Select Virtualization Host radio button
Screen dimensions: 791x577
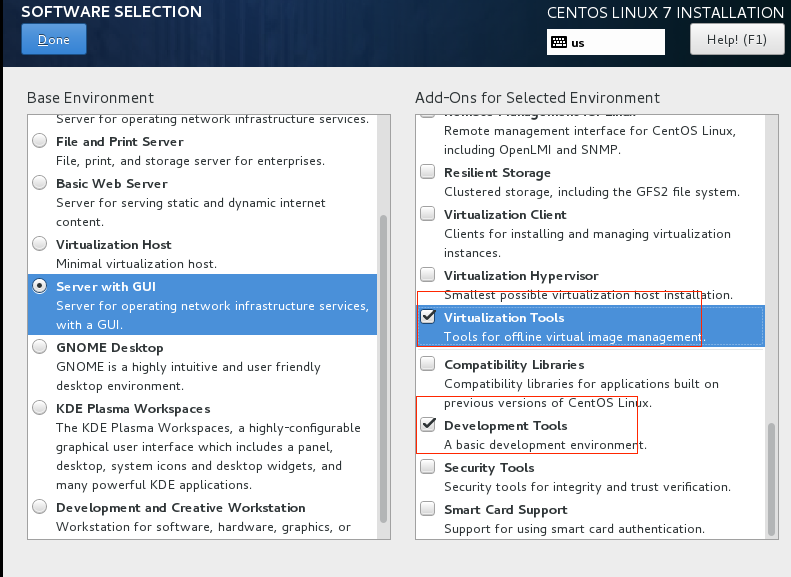(x=40, y=244)
